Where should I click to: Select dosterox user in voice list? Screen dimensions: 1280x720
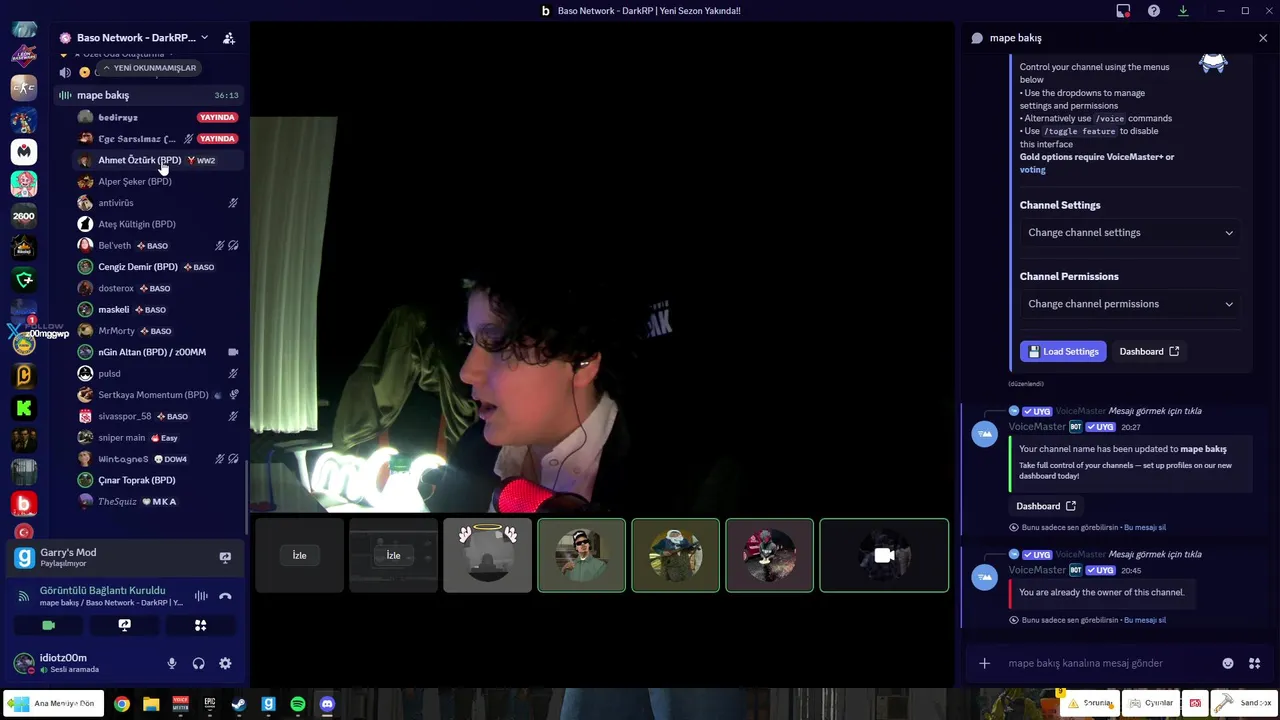click(158, 288)
